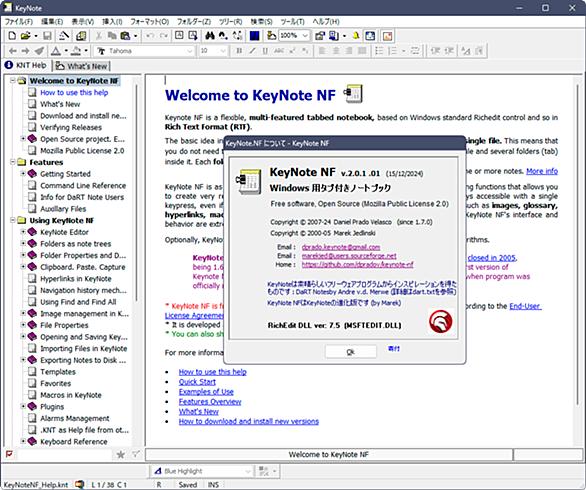Expand the Getting Started tree node
The image size is (586, 490).
point(23,173)
